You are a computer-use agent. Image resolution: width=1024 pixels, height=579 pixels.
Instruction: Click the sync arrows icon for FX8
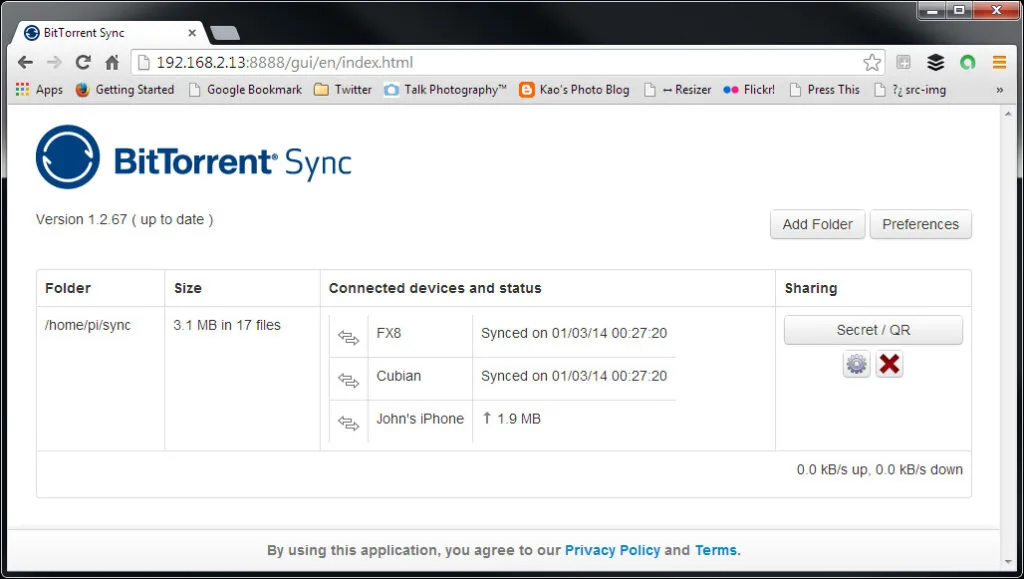click(x=349, y=338)
